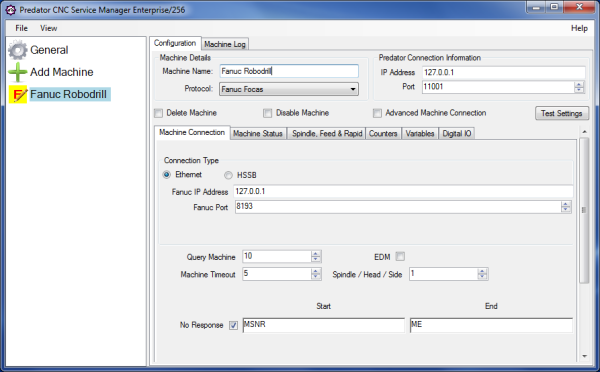Image resolution: width=600 pixels, height=372 pixels.
Task: Click the Predator Port field showing 11001
Action: (x=498, y=87)
